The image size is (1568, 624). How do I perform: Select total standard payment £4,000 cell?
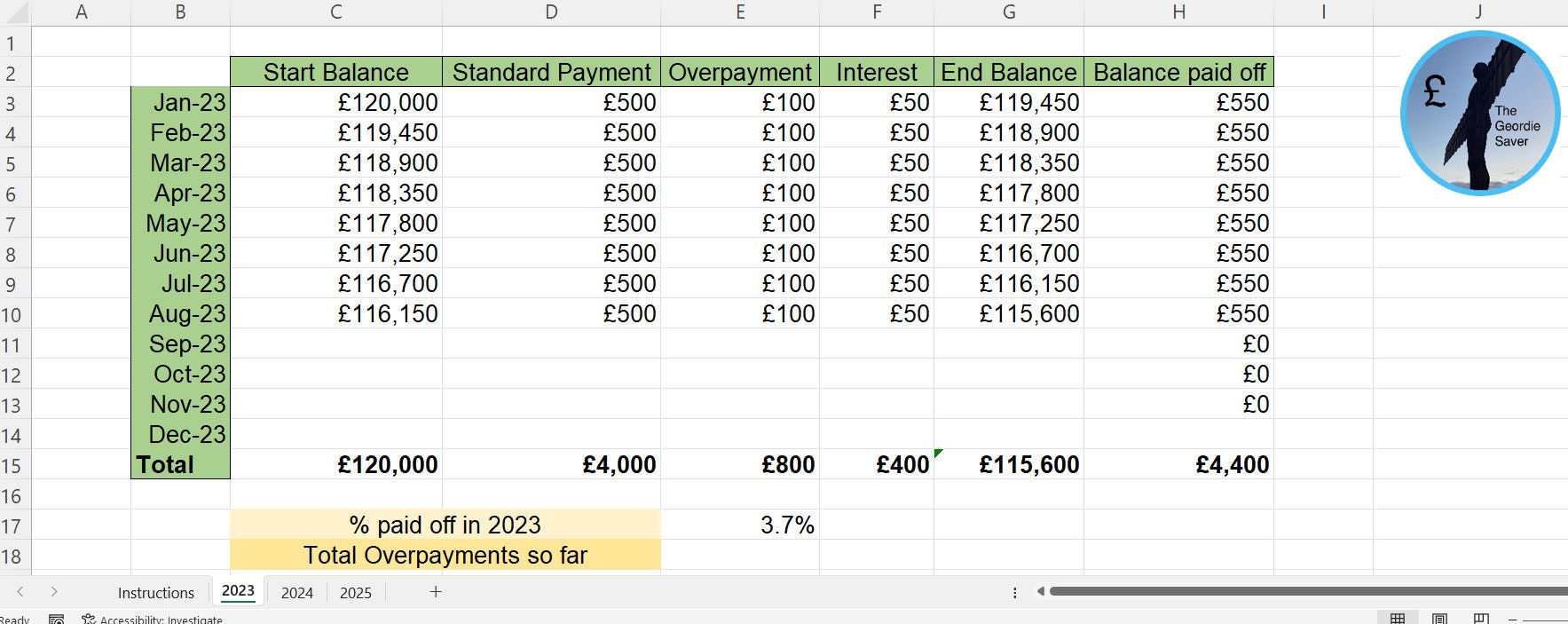(x=551, y=464)
